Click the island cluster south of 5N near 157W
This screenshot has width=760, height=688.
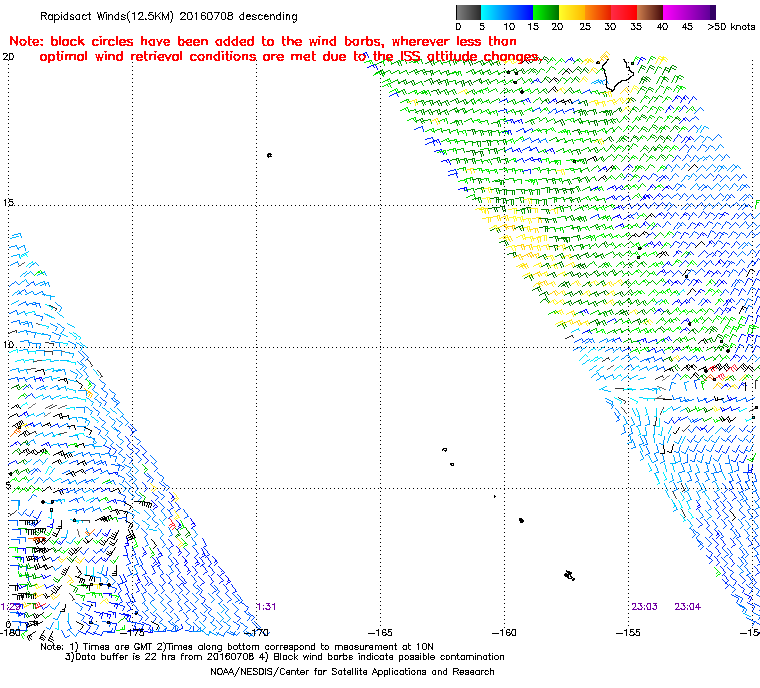(x=570, y=576)
